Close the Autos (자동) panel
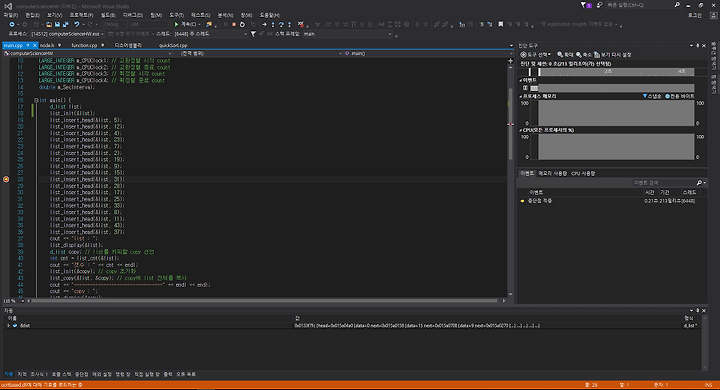This screenshot has height=390, width=720. click(704, 311)
